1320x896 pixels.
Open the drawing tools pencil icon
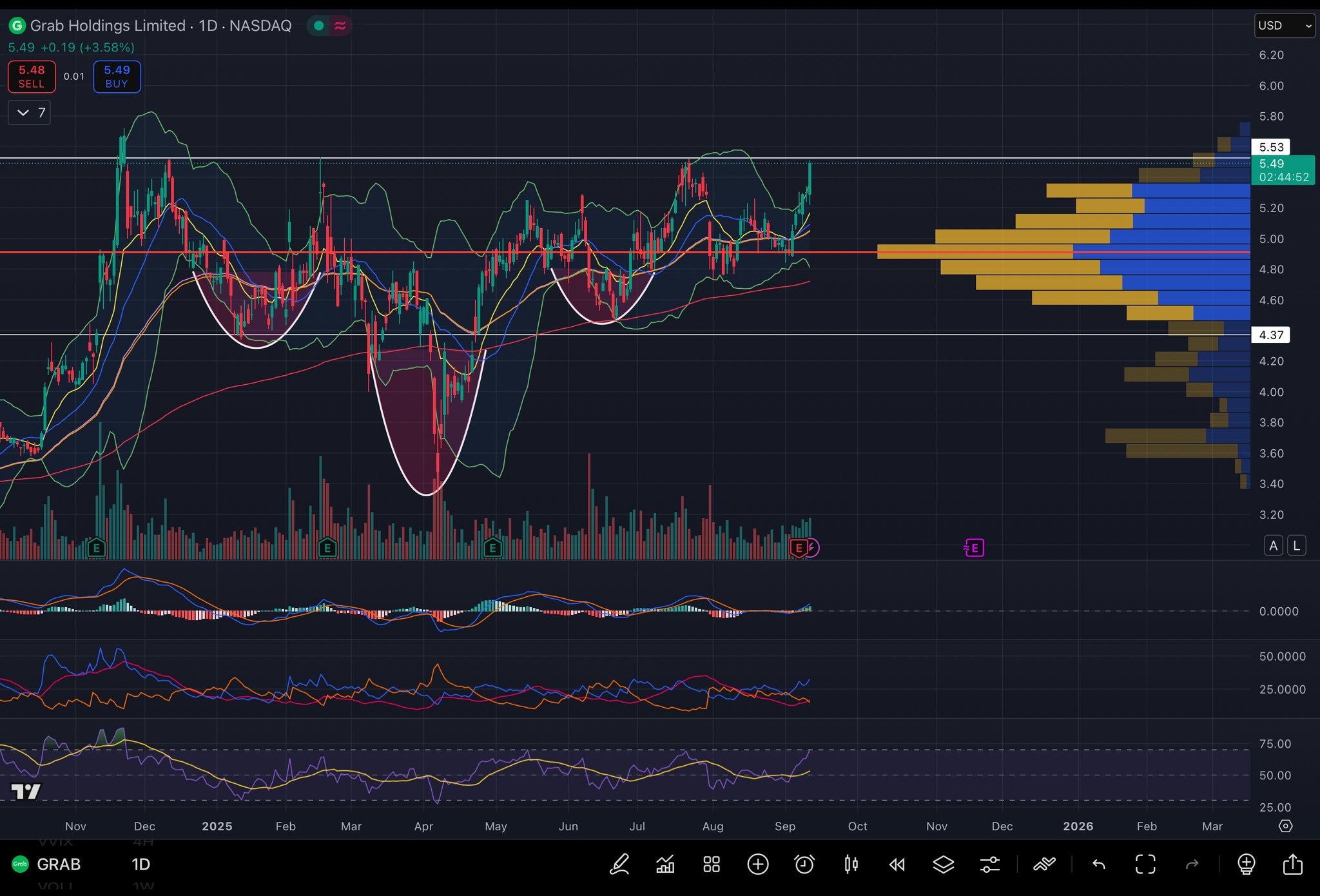[x=619, y=864]
